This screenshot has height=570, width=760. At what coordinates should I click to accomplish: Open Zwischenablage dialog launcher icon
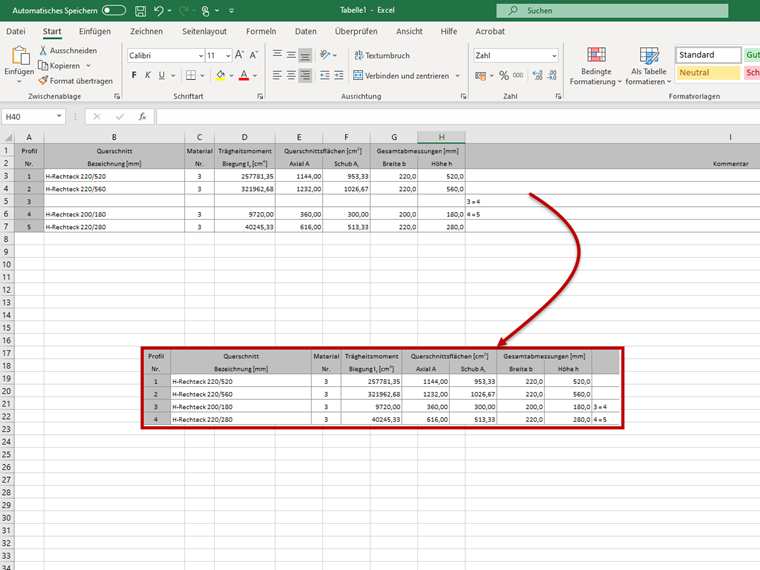coord(117,96)
